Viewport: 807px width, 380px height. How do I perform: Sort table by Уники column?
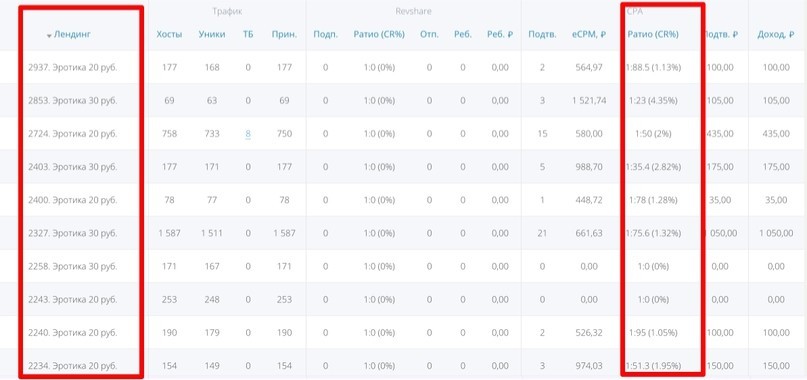pyautogui.click(x=212, y=35)
